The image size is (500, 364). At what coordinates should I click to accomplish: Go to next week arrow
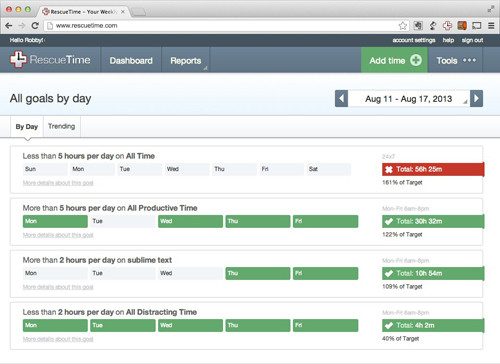(476, 98)
